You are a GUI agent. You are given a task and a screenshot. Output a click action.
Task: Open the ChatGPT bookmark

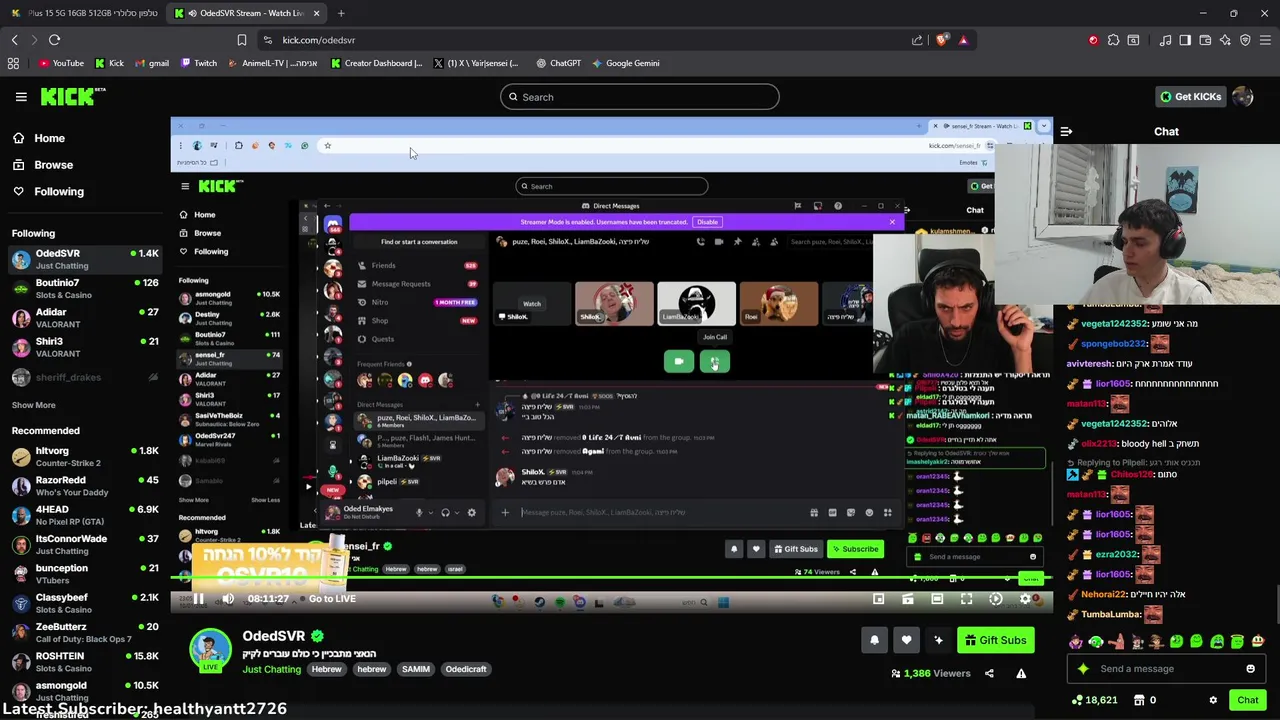558,63
